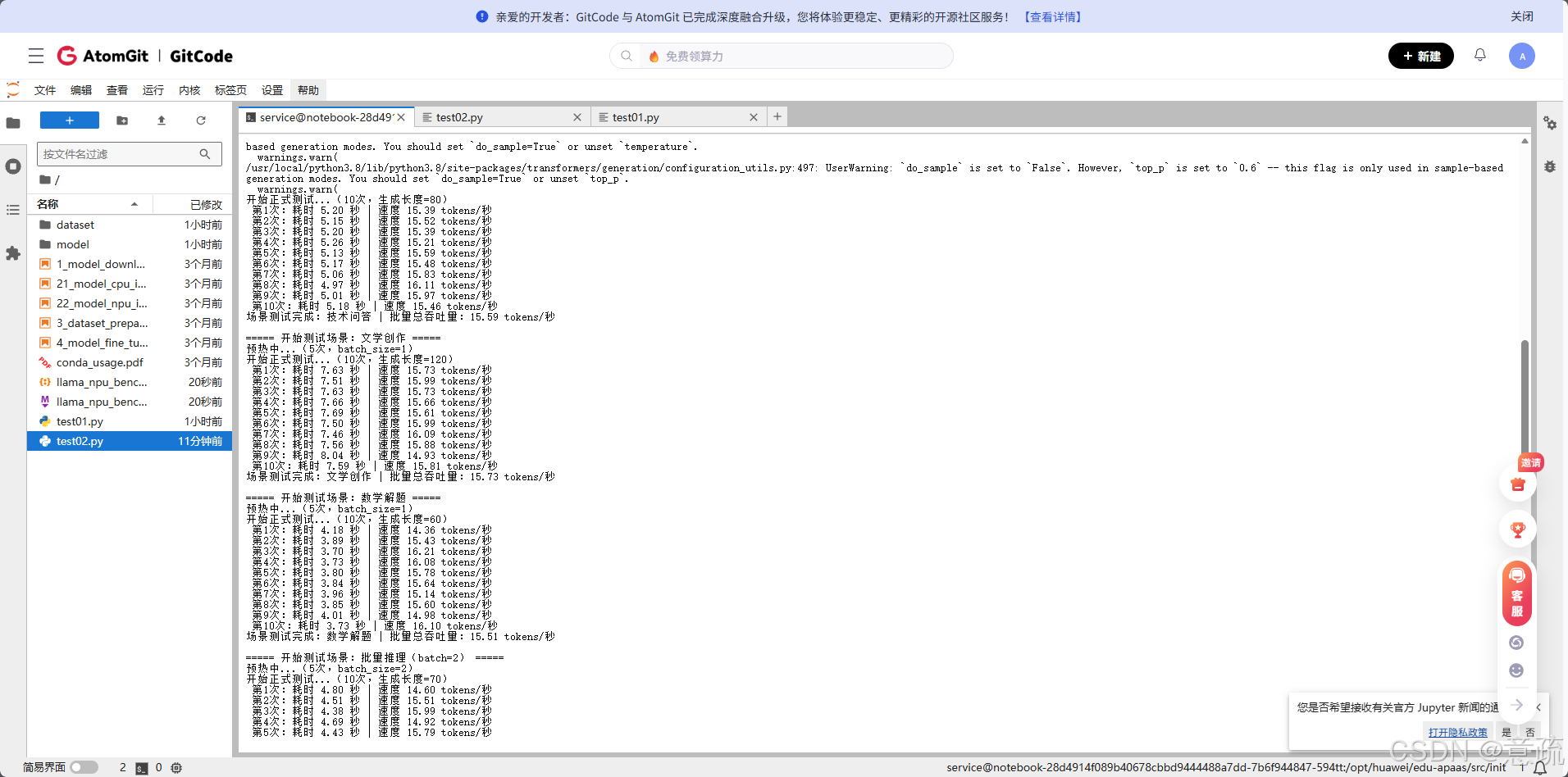Open the 内核 menu
The image size is (1568, 777).
point(189,90)
